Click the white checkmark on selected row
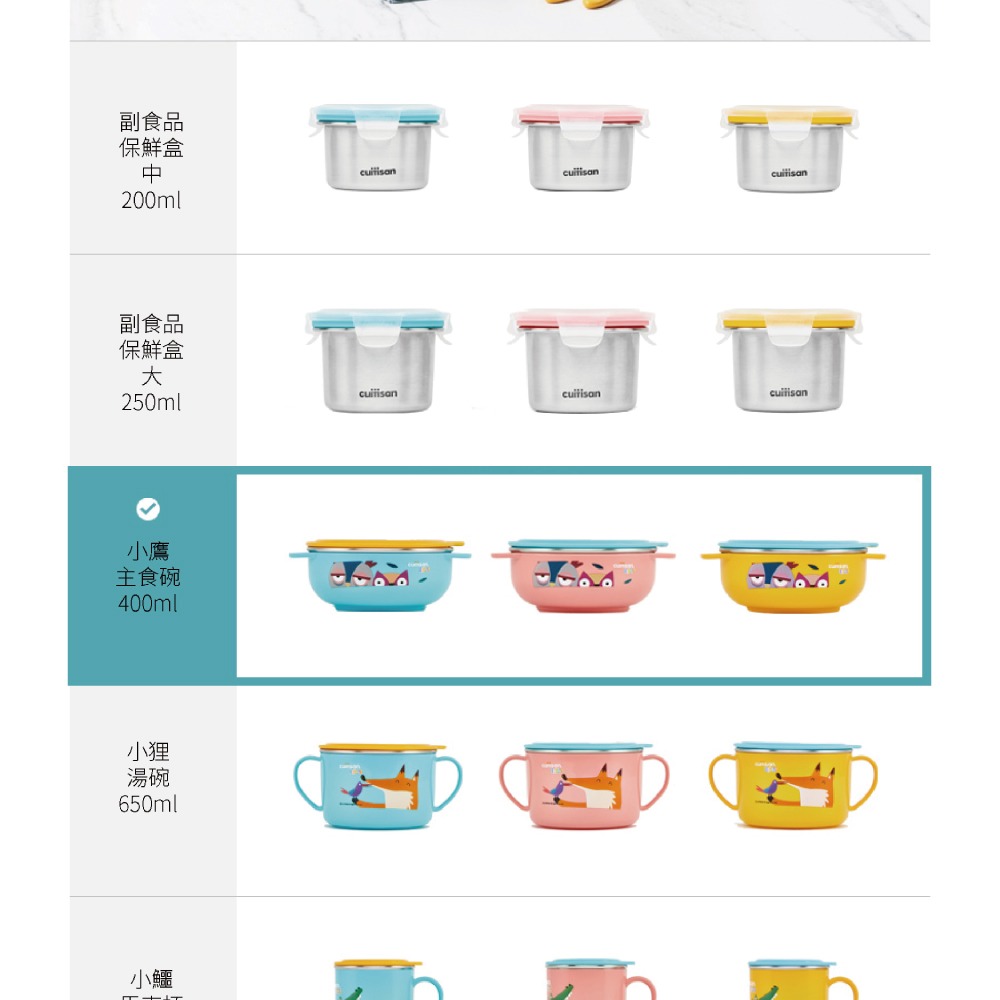Screen dimensions: 1000x1000 (x=148, y=509)
